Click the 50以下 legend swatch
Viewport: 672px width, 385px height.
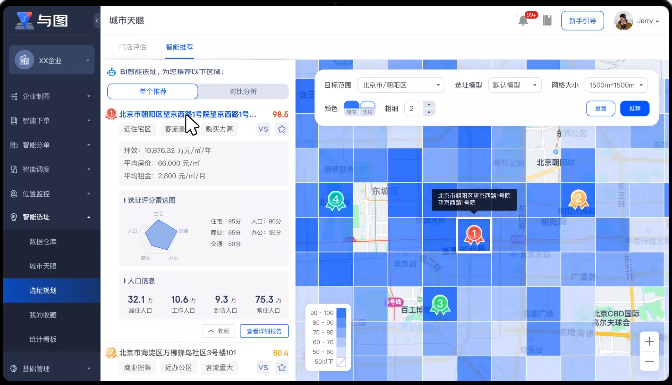click(x=341, y=362)
